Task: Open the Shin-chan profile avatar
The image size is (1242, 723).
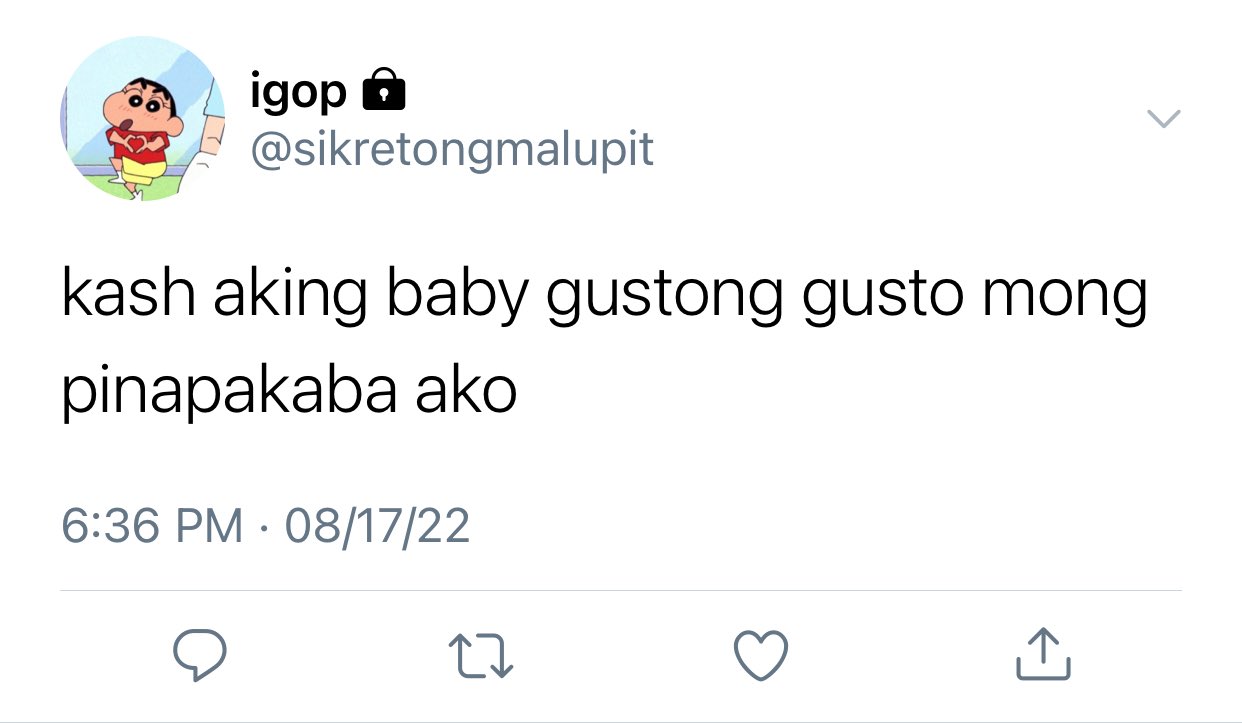Action: coord(142,118)
